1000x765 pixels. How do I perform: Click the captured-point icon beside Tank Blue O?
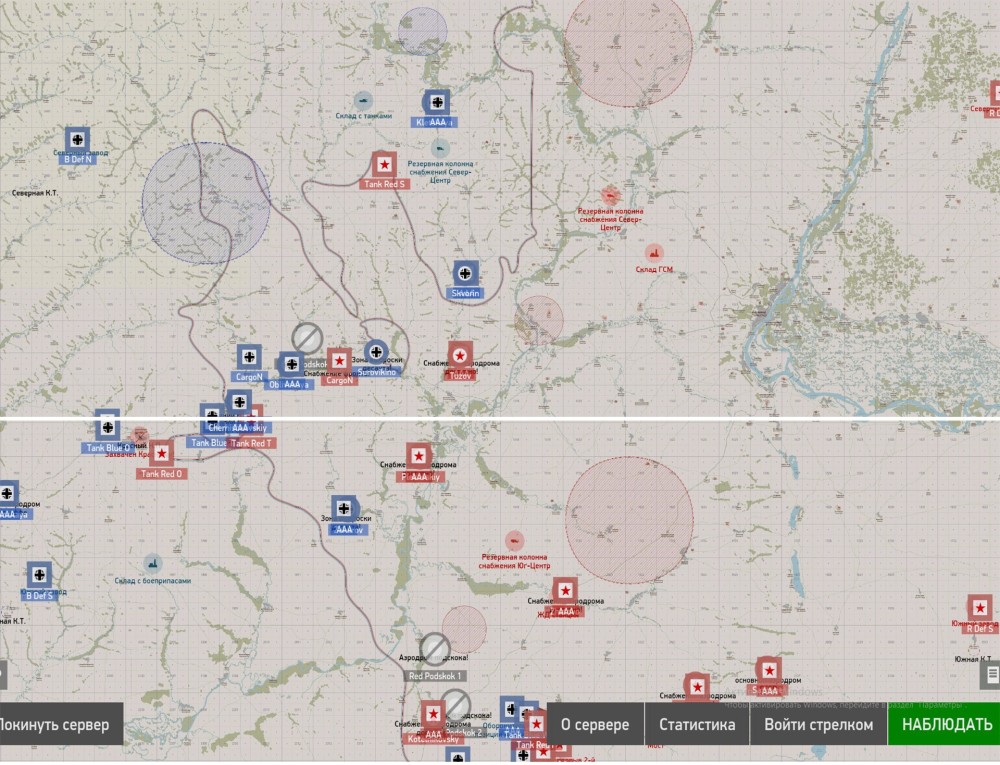139,436
